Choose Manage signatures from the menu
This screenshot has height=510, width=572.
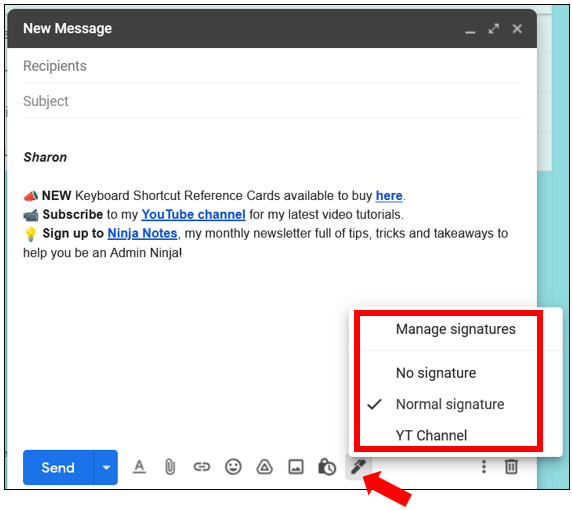[456, 329]
